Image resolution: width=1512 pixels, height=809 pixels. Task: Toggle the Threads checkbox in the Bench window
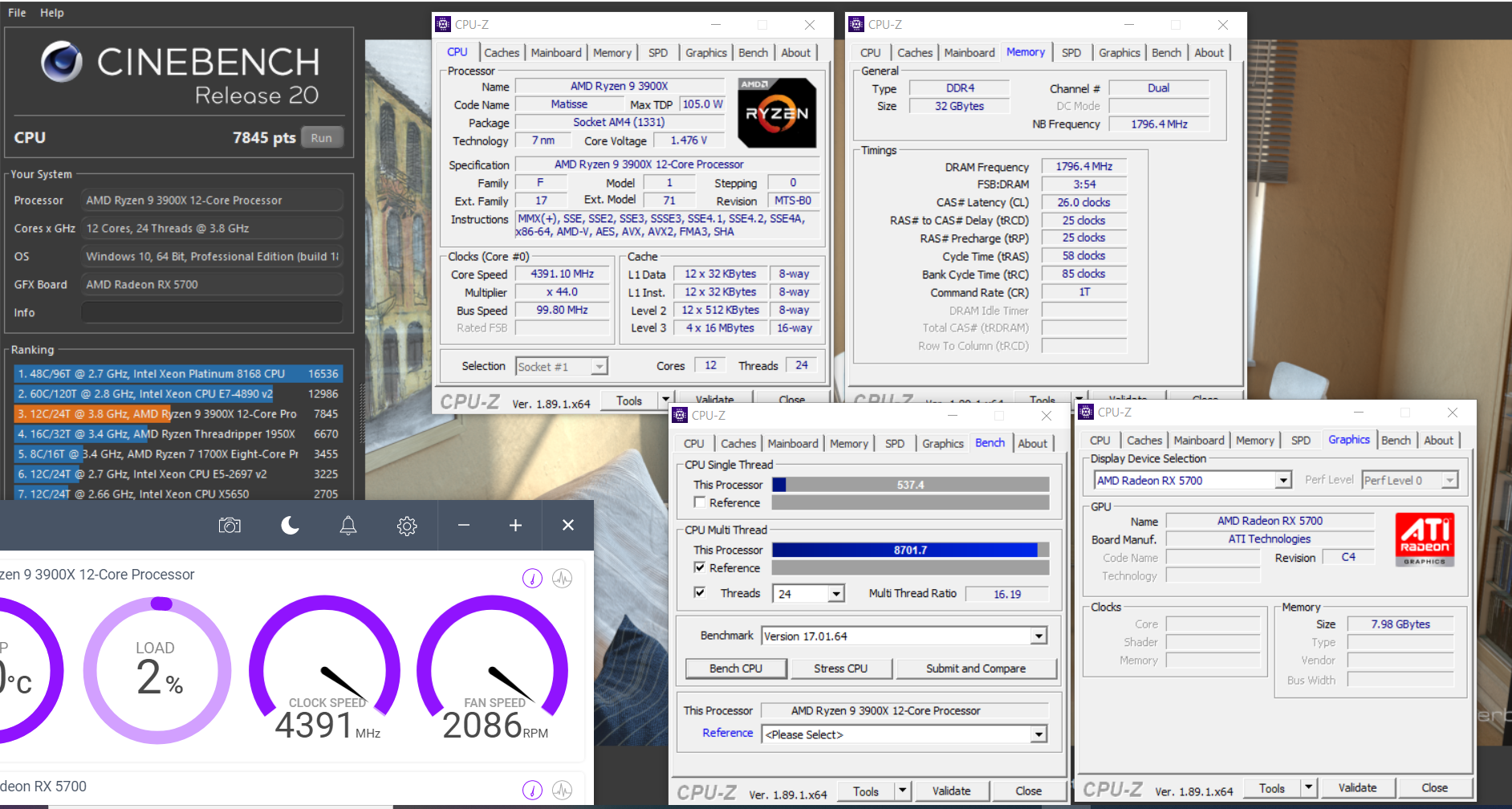pyautogui.click(x=700, y=592)
